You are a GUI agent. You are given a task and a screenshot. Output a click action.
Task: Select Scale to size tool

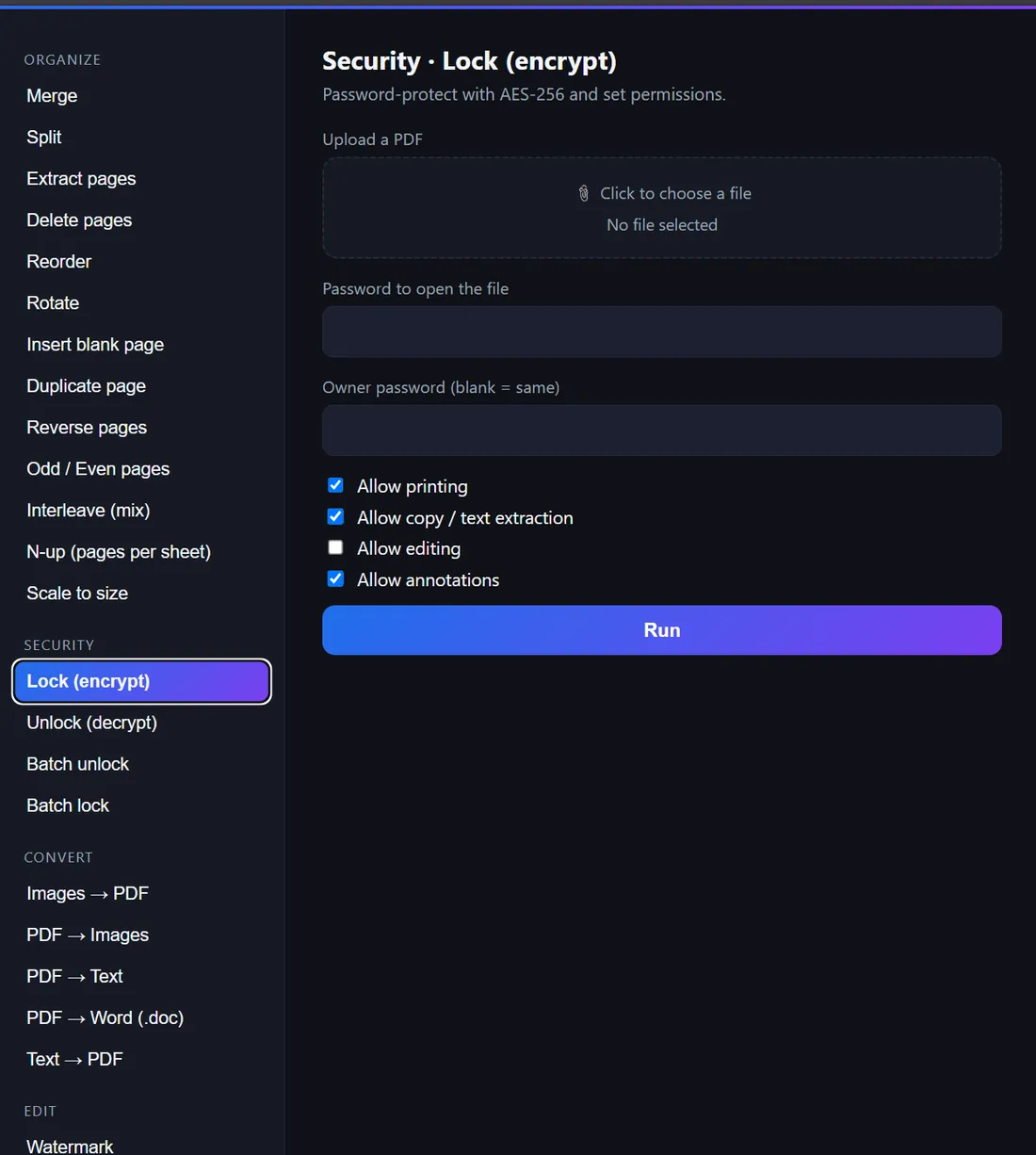141,594
